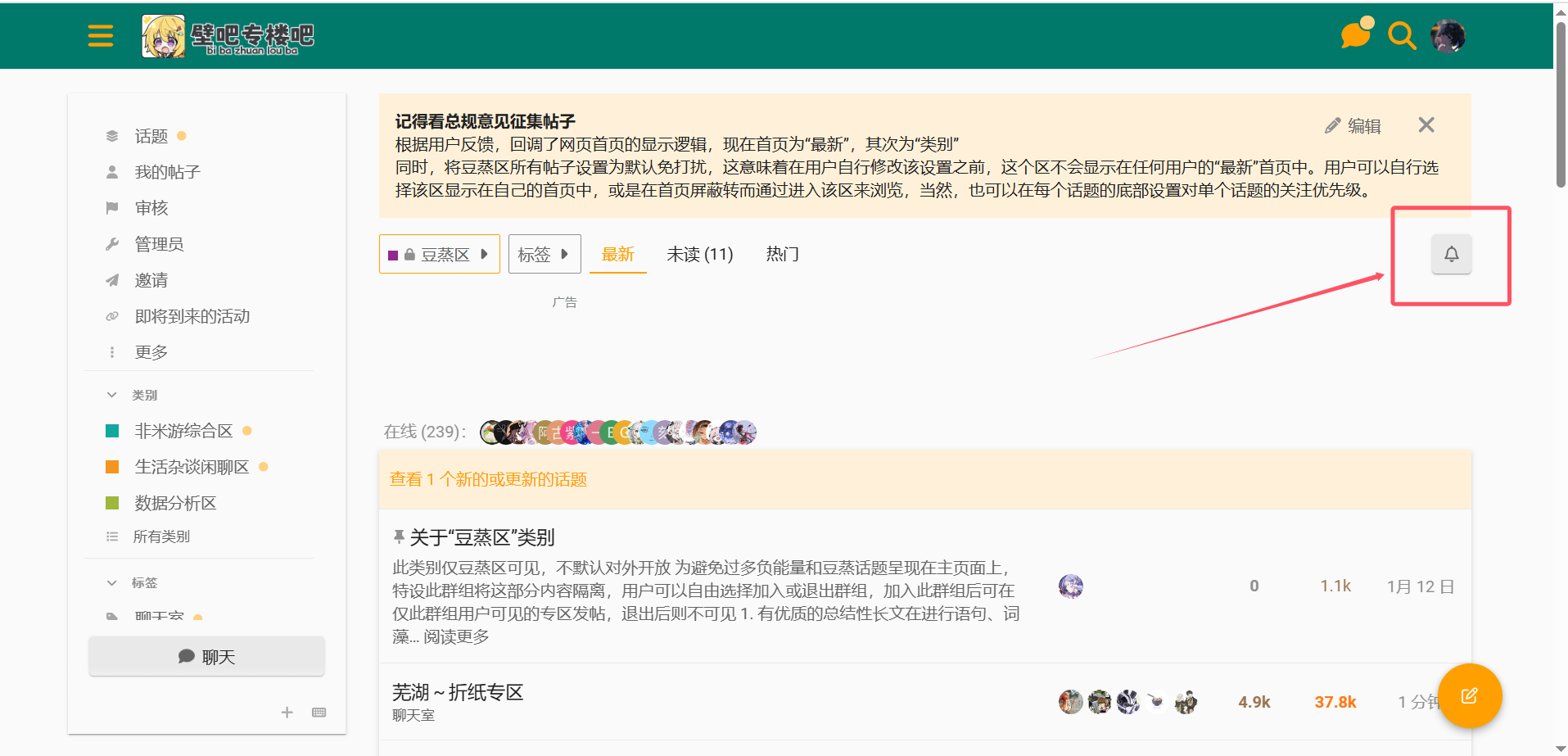Click the orange create topic button
Viewport: 1568px width, 756px height.
tap(1469, 695)
